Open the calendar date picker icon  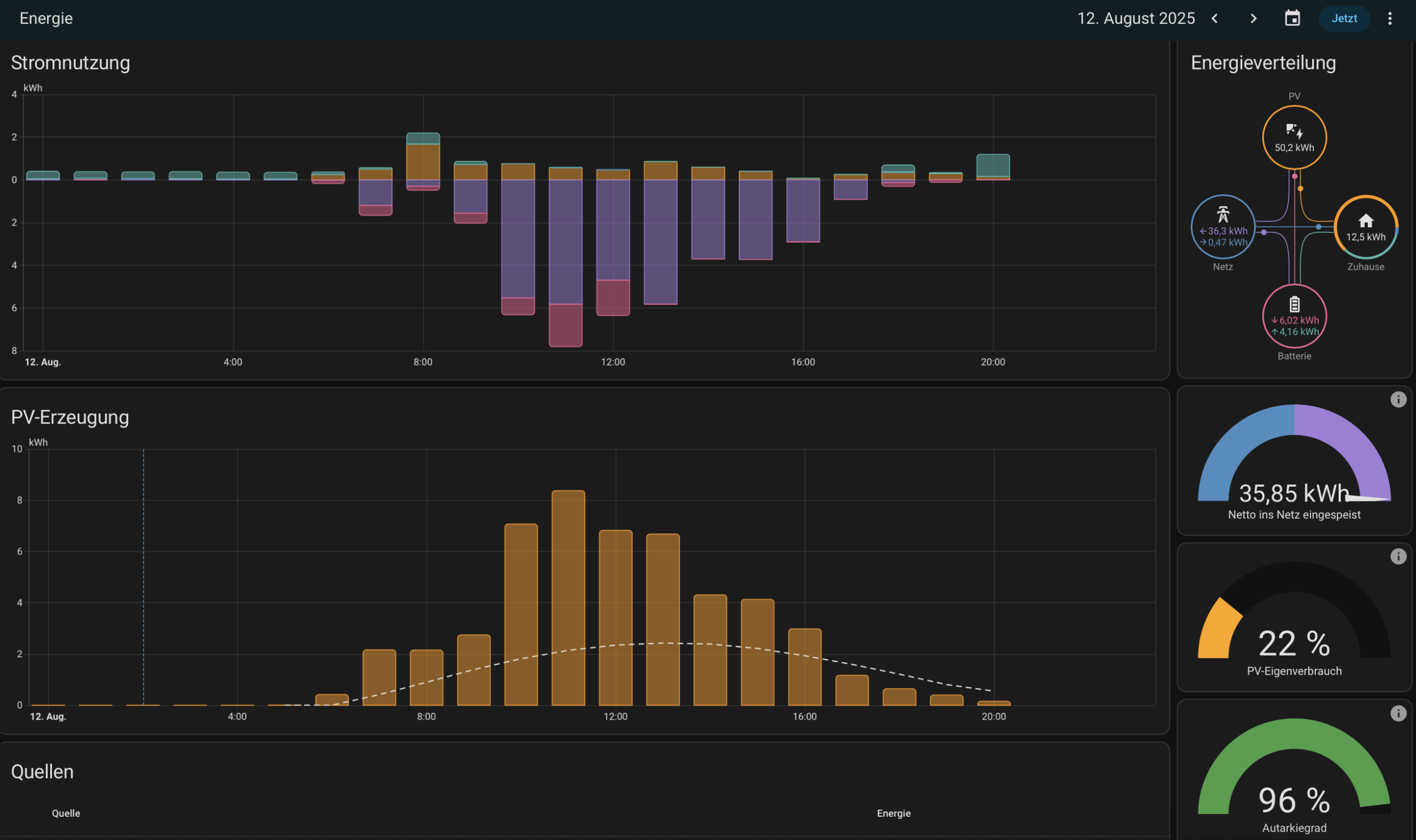pyautogui.click(x=1292, y=19)
